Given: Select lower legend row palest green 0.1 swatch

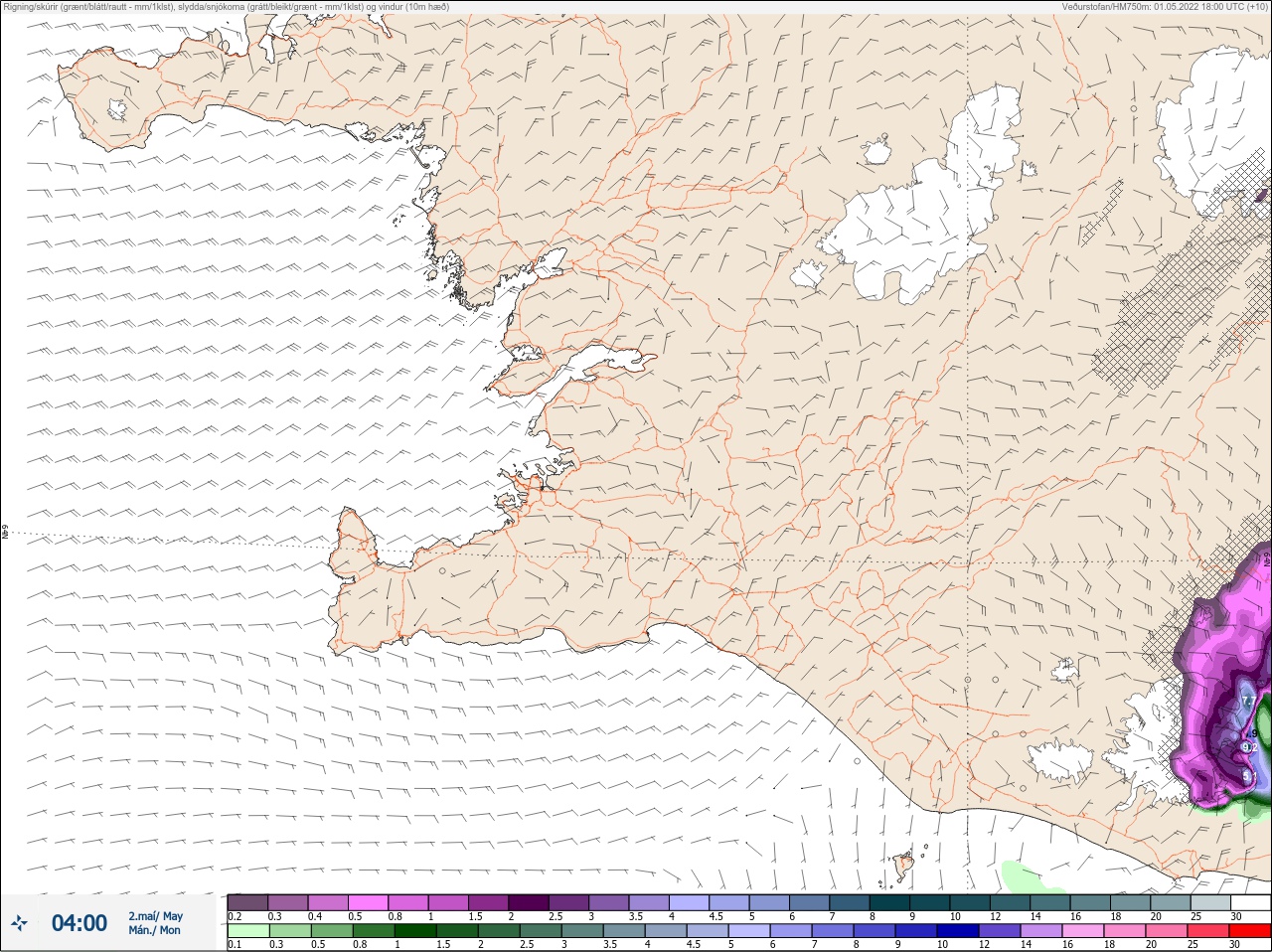Looking at the screenshot, I should pos(247,931).
